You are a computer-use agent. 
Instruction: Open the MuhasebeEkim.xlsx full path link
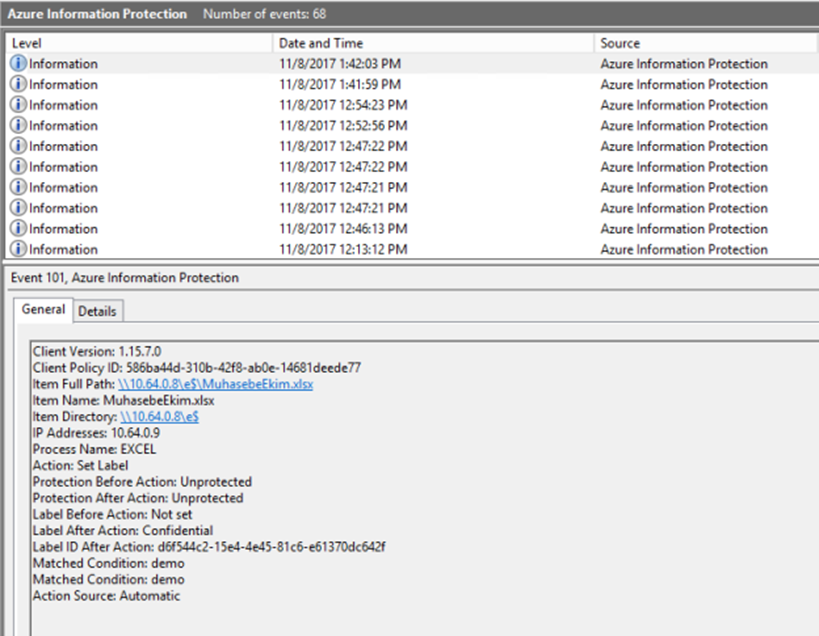(215, 384)
